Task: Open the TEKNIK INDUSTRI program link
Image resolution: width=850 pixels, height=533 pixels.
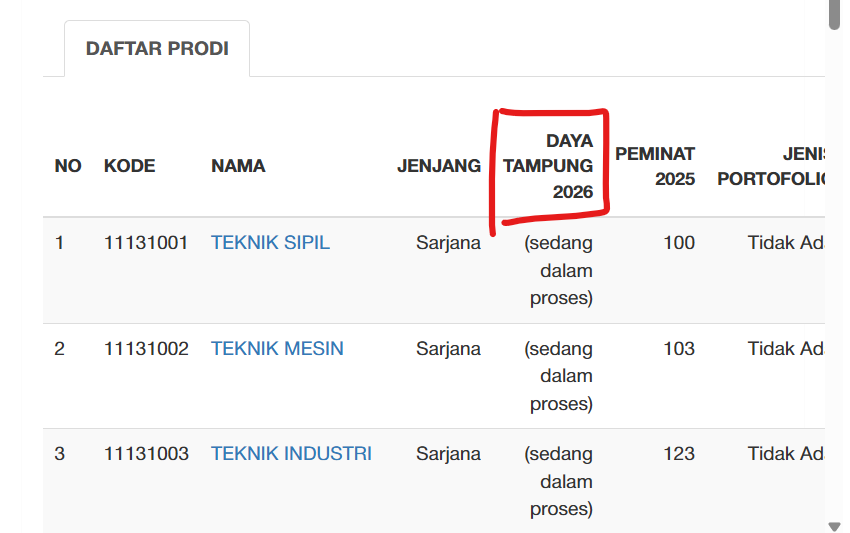Action: 291,453
